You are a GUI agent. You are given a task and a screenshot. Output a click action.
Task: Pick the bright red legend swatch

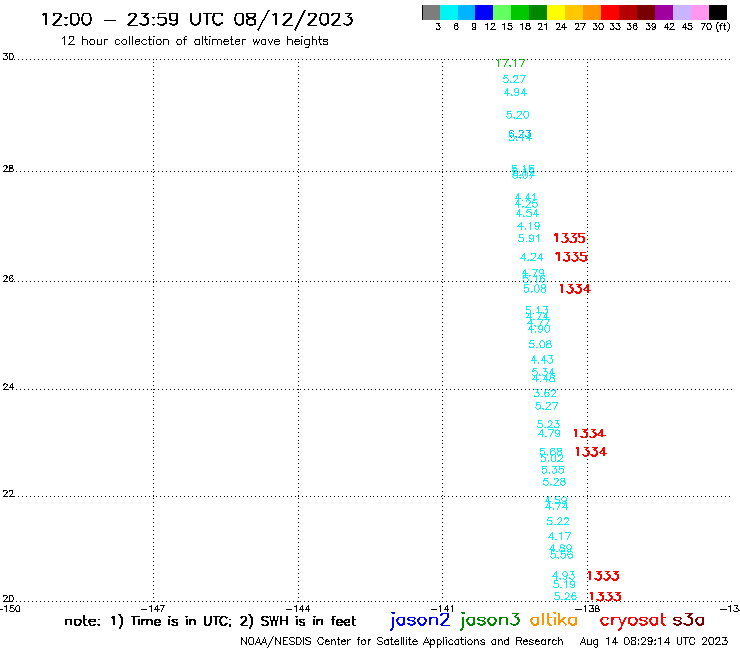[610, 12]
